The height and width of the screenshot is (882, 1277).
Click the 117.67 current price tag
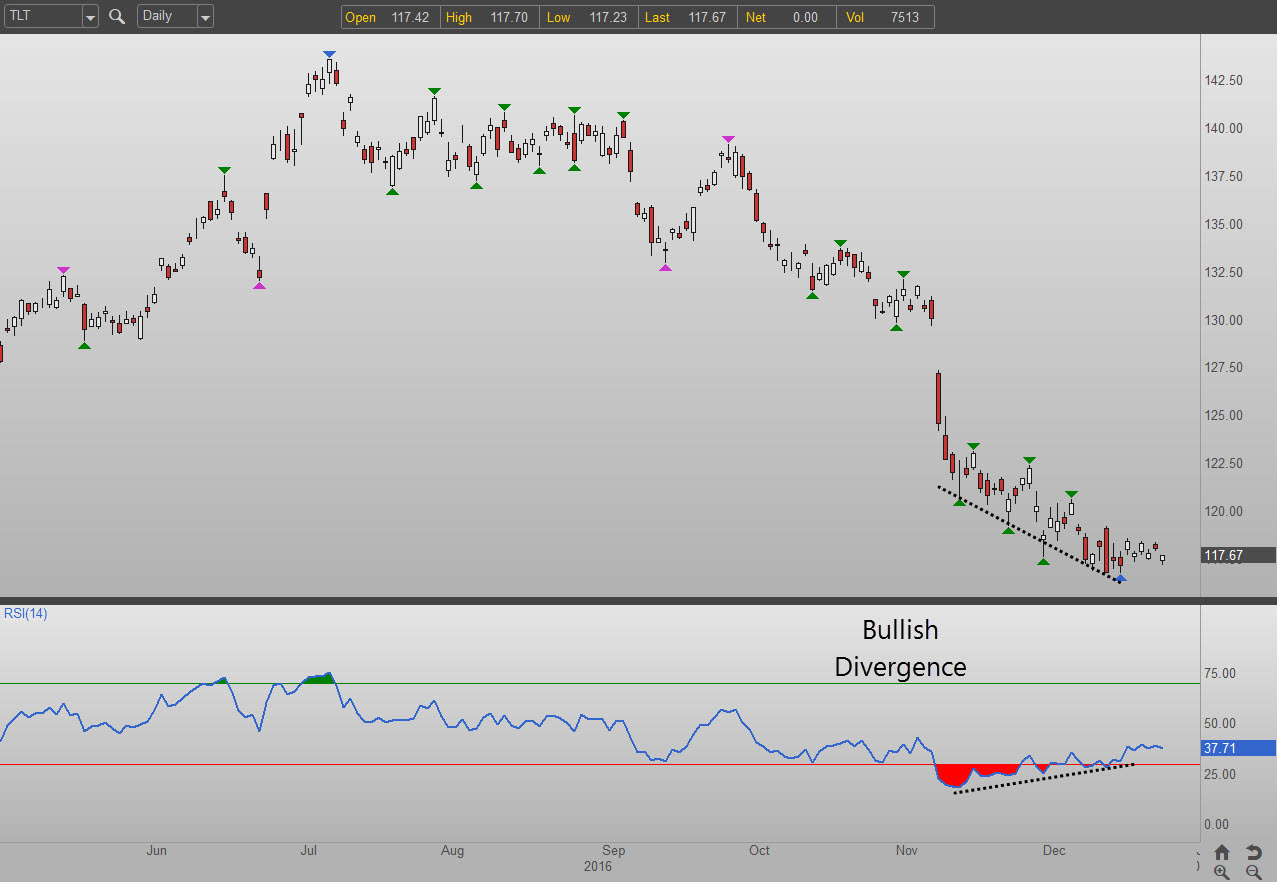[1238, 555]
